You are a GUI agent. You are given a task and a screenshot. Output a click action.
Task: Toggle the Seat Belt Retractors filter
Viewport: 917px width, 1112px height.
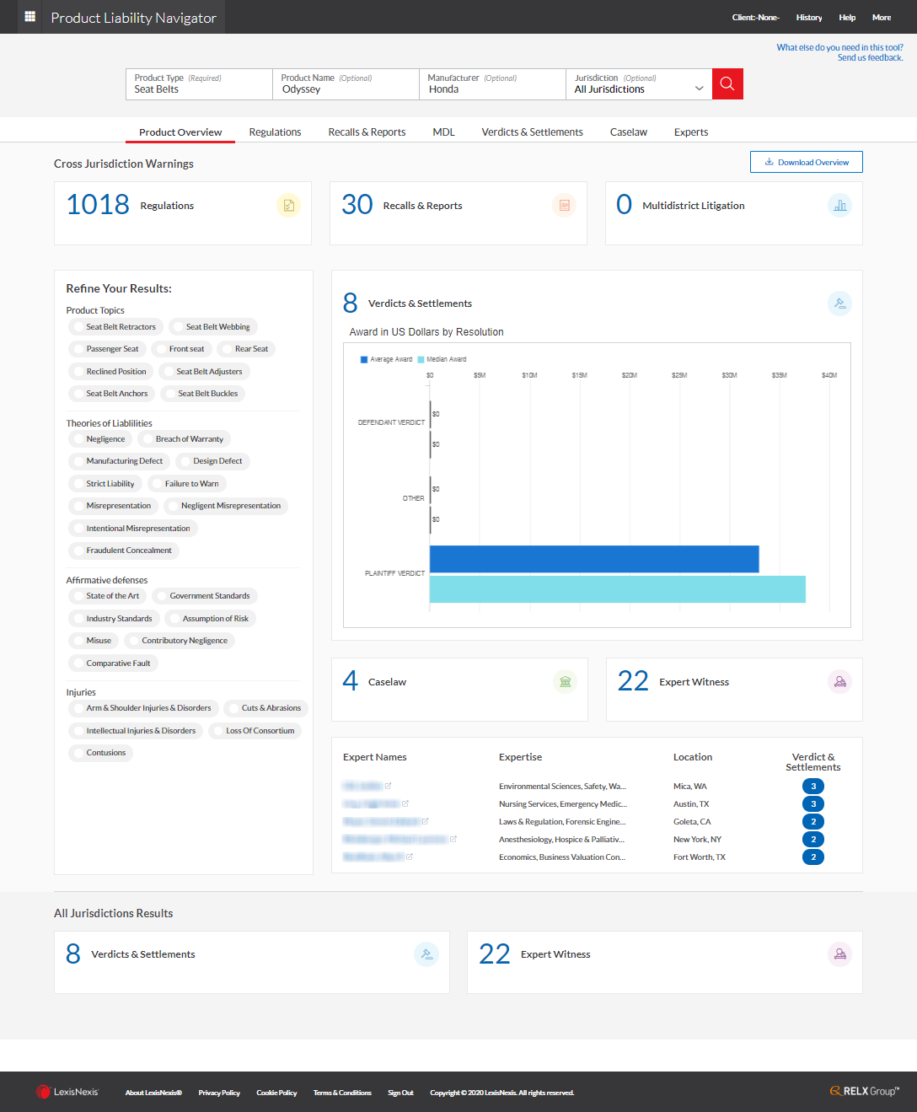click(116, 327)
